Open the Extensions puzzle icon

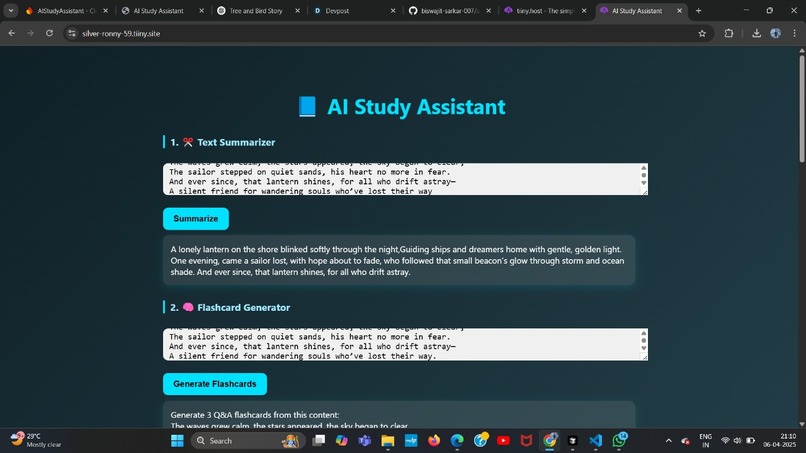(728, 33)
